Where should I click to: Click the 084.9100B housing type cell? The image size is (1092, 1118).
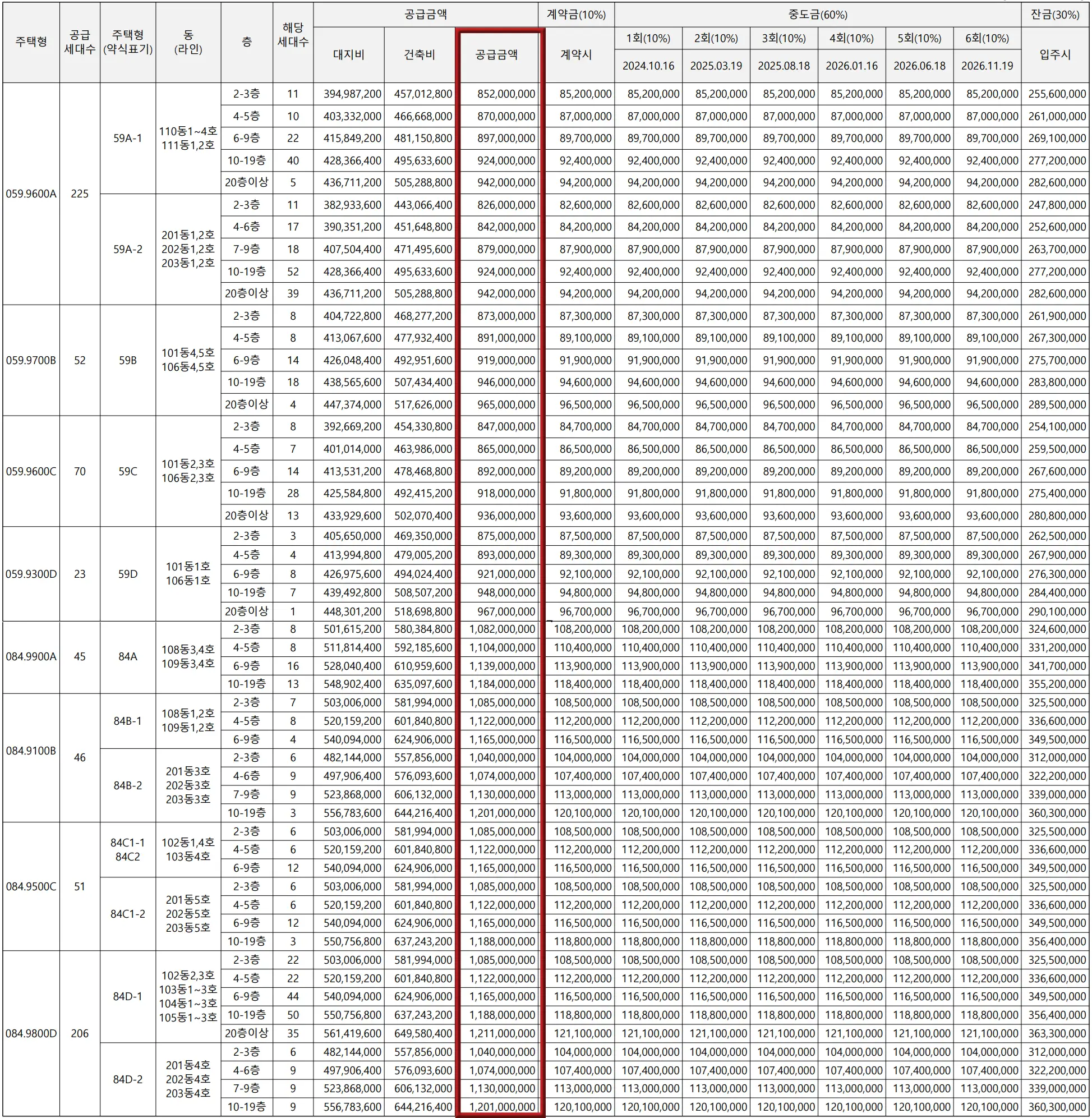tap(31, 751)
